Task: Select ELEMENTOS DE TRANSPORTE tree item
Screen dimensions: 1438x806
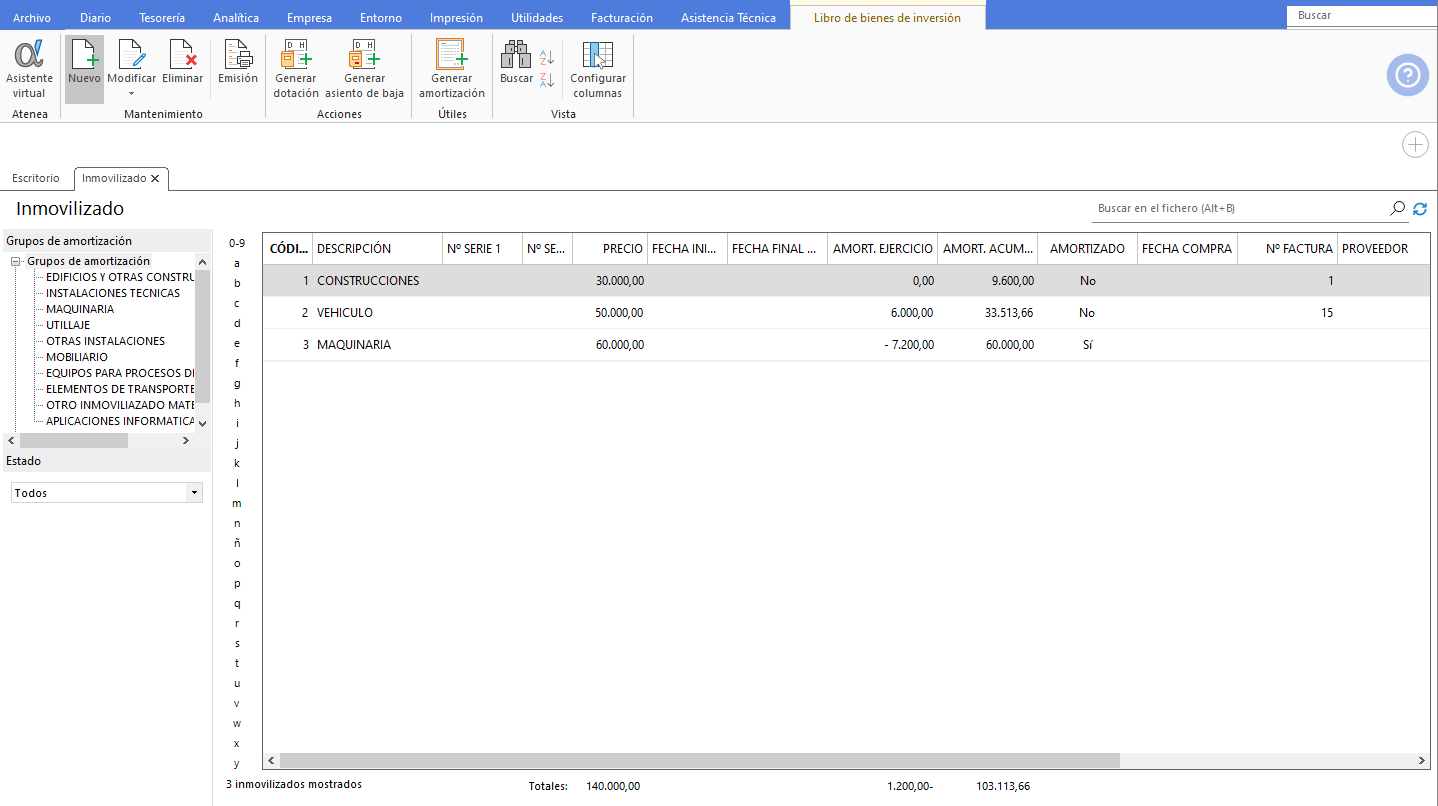Action: coord(120,389)
